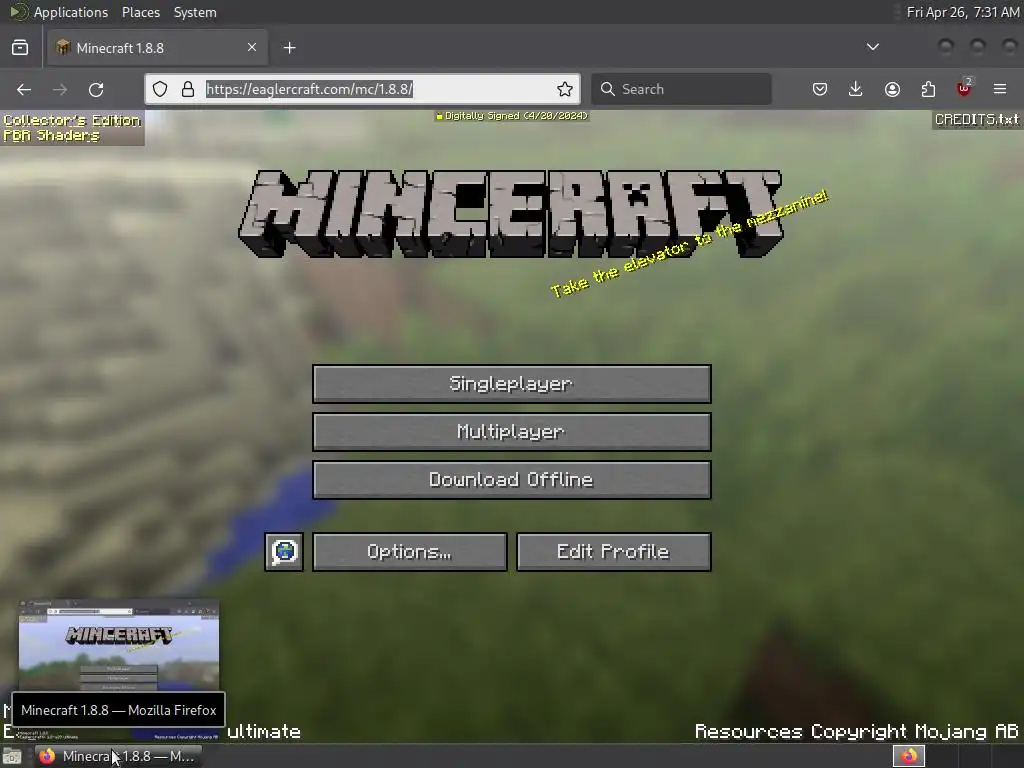
Task: Click the Collector's Edition PBR Shaders label
Action: (72, 128)
